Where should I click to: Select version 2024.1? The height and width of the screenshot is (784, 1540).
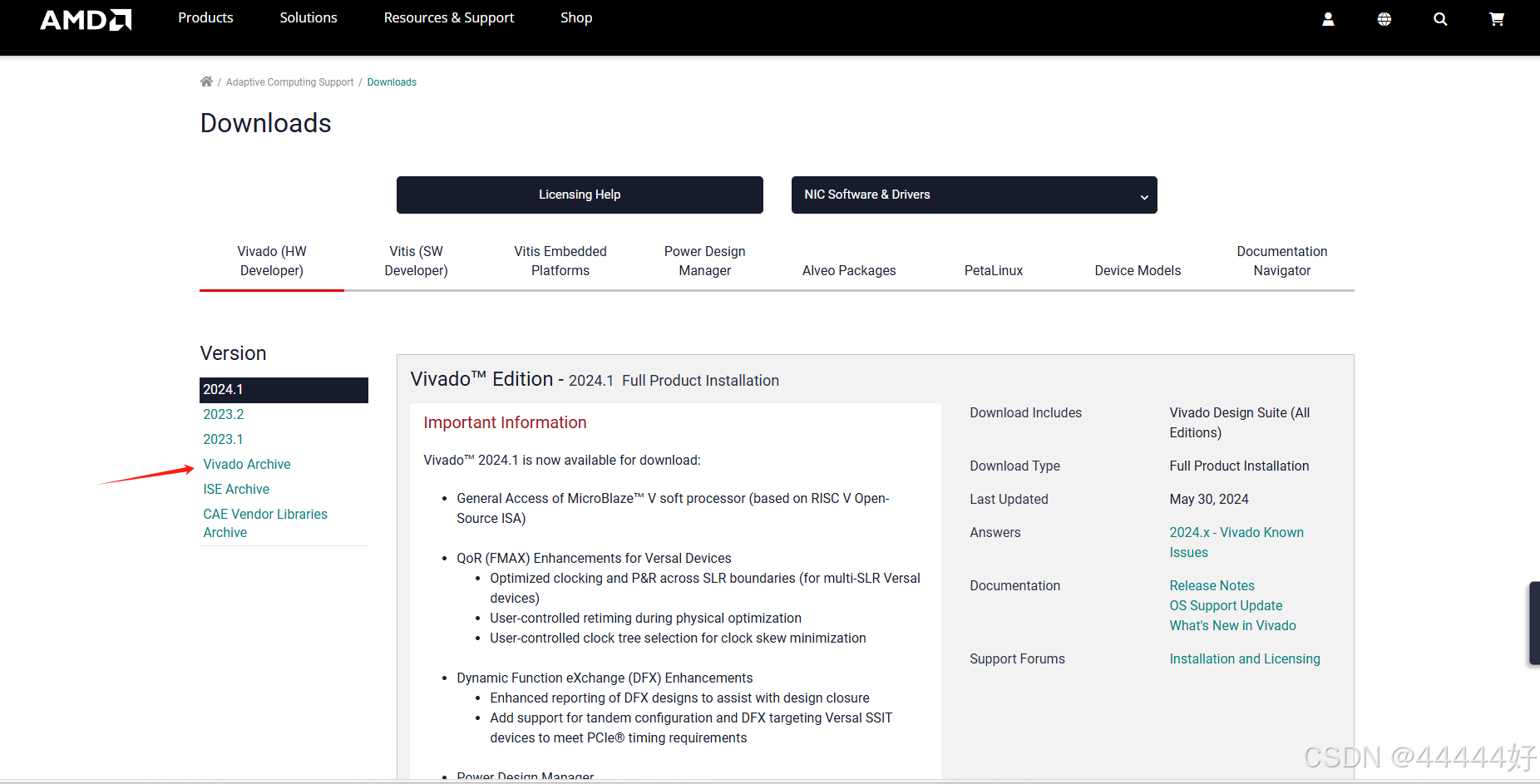coord(284,390)
